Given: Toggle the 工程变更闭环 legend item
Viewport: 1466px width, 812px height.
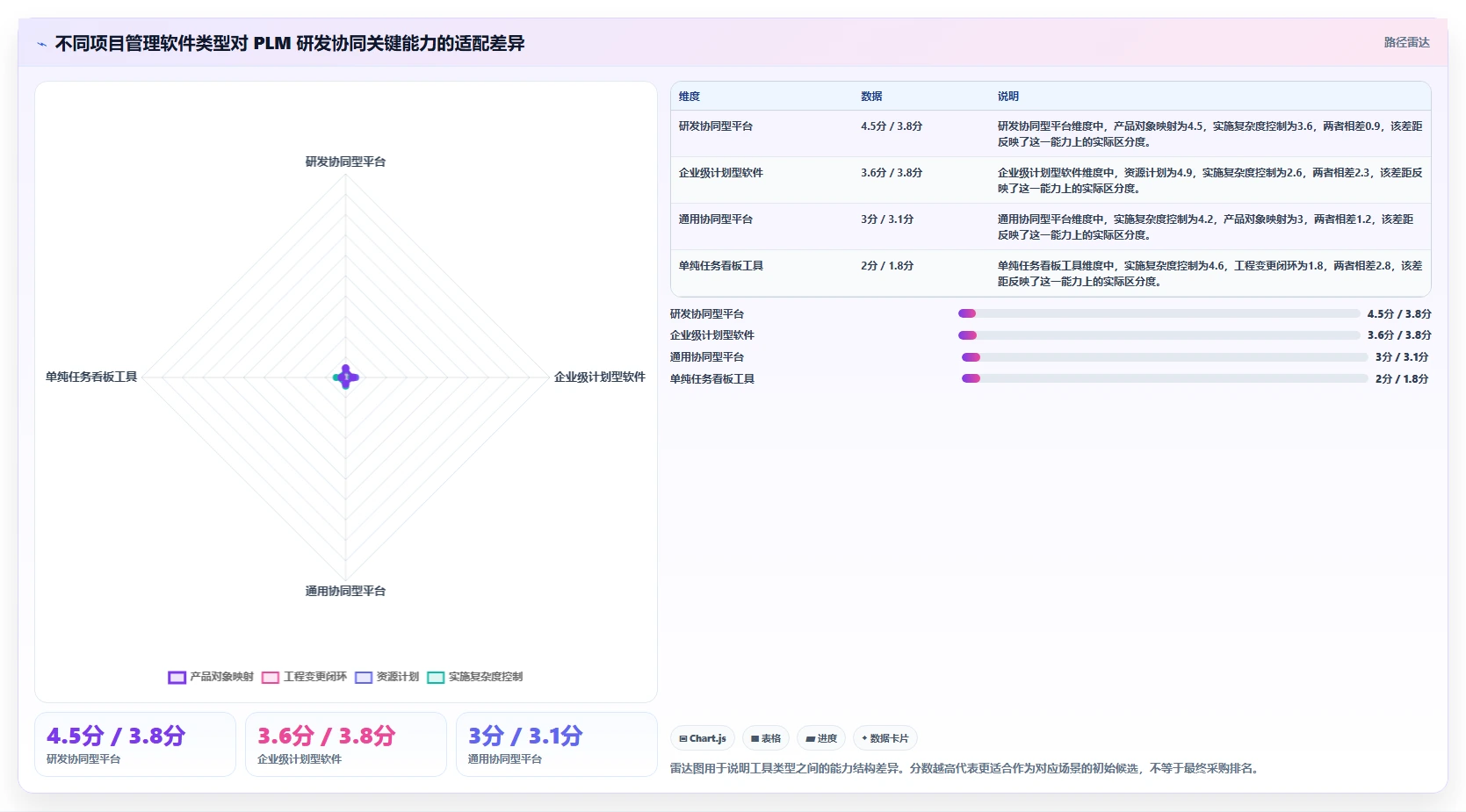Looking at the screenshot, I should pos(304,677).
